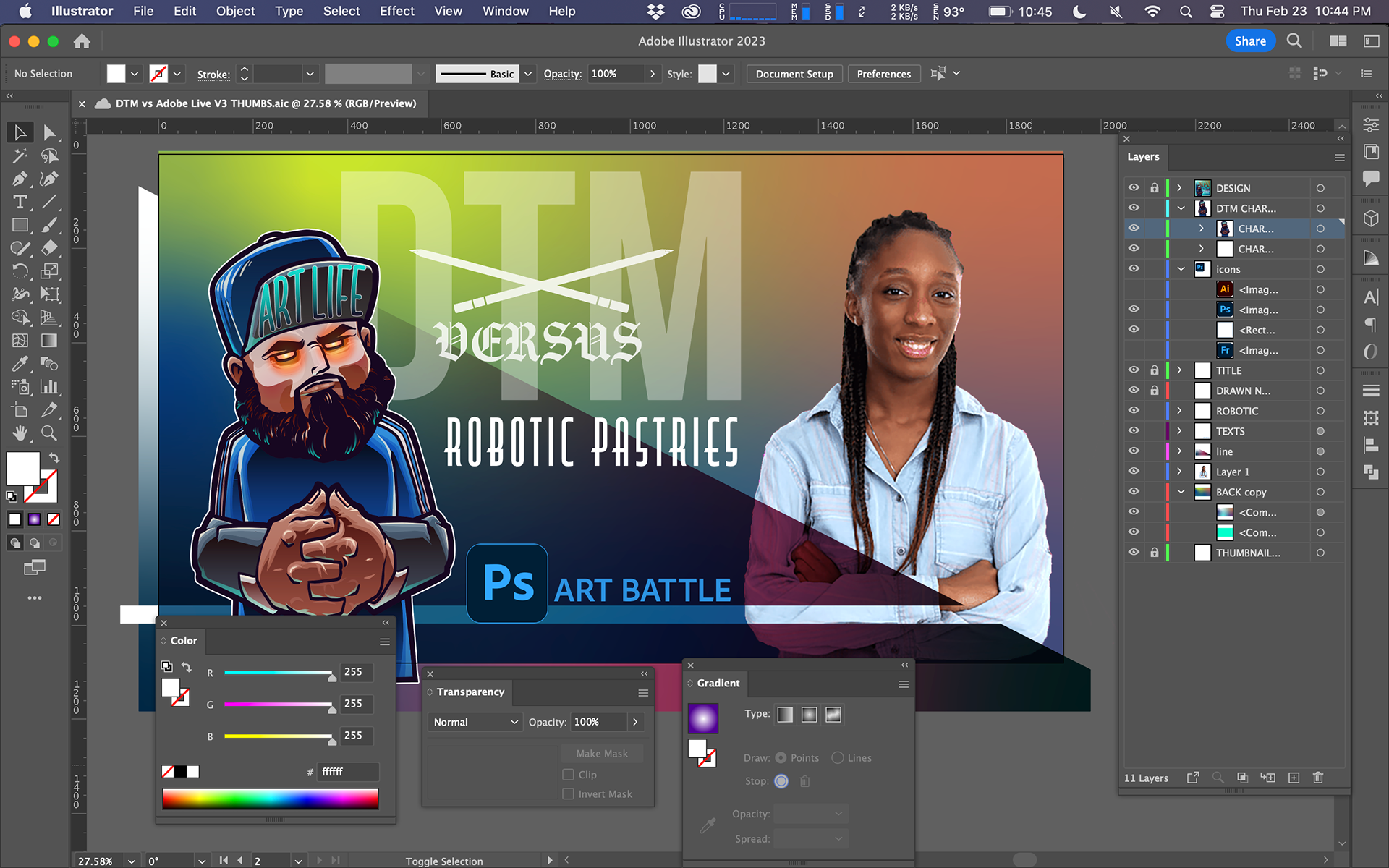1389x868 pixels.
Task: Choose the Rotate tool
Action: pyautogui.click(x=20, y=271)
